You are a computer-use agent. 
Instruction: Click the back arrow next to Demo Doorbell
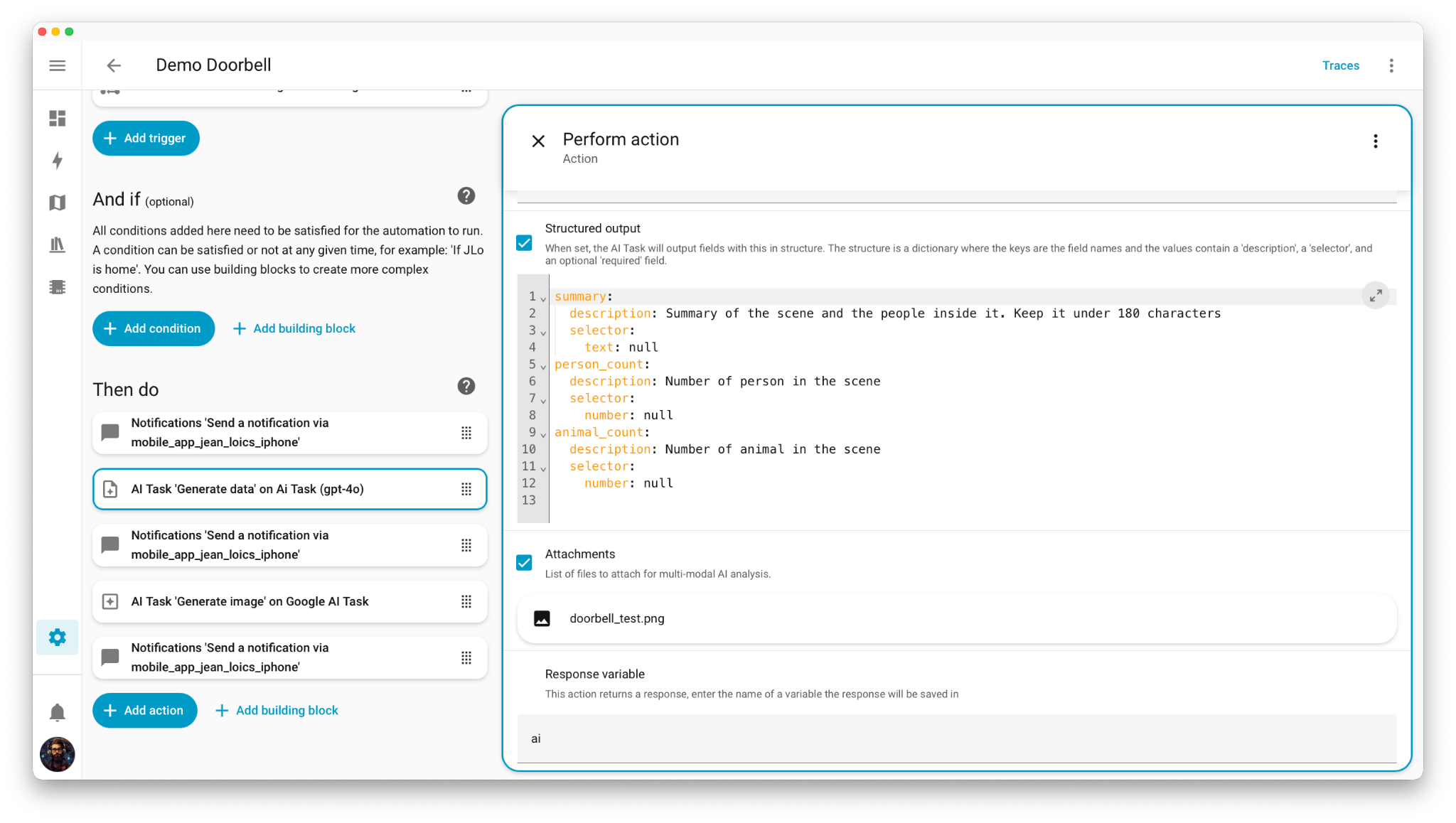click(114, 65)
